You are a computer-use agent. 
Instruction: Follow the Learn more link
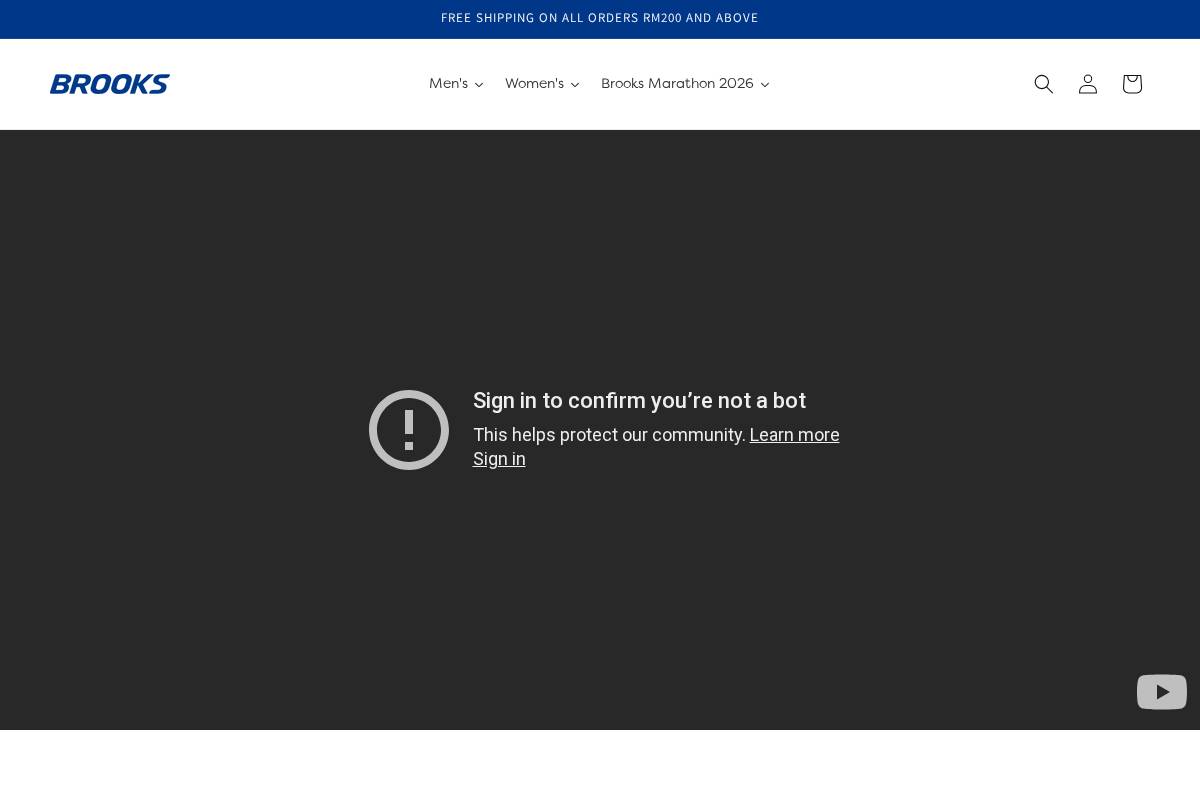coord(794,435)
